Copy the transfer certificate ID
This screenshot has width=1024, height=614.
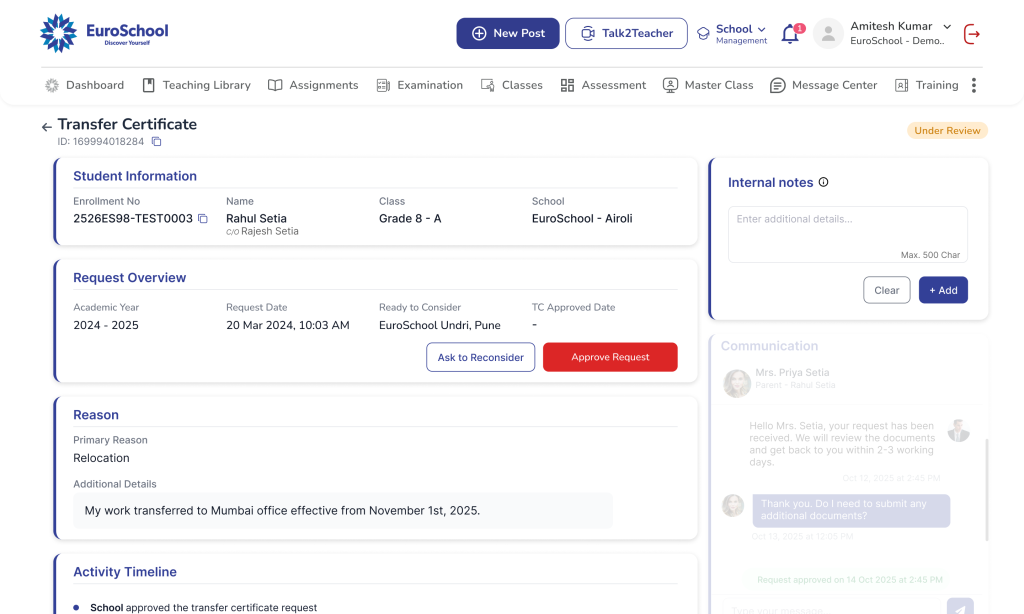tap(156, 142)
